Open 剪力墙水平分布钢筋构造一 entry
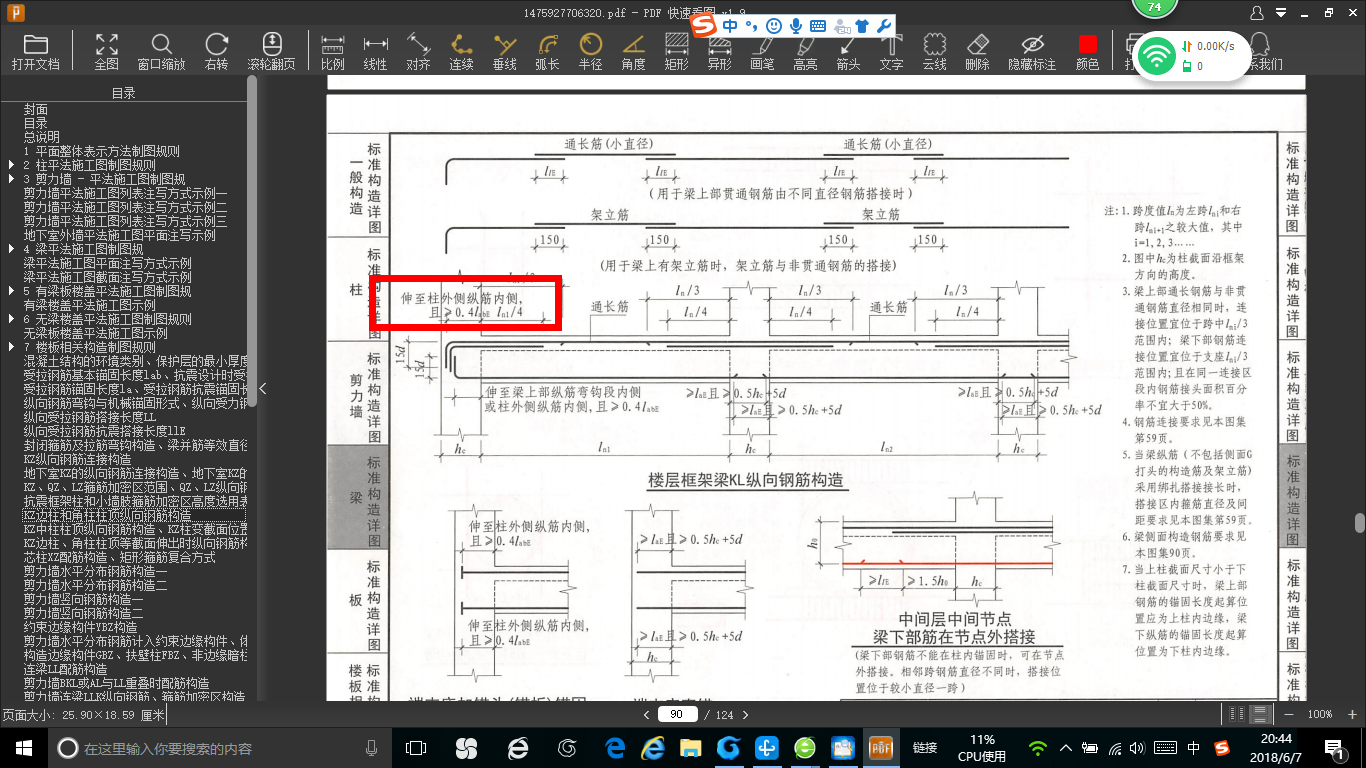 point(96,571)
